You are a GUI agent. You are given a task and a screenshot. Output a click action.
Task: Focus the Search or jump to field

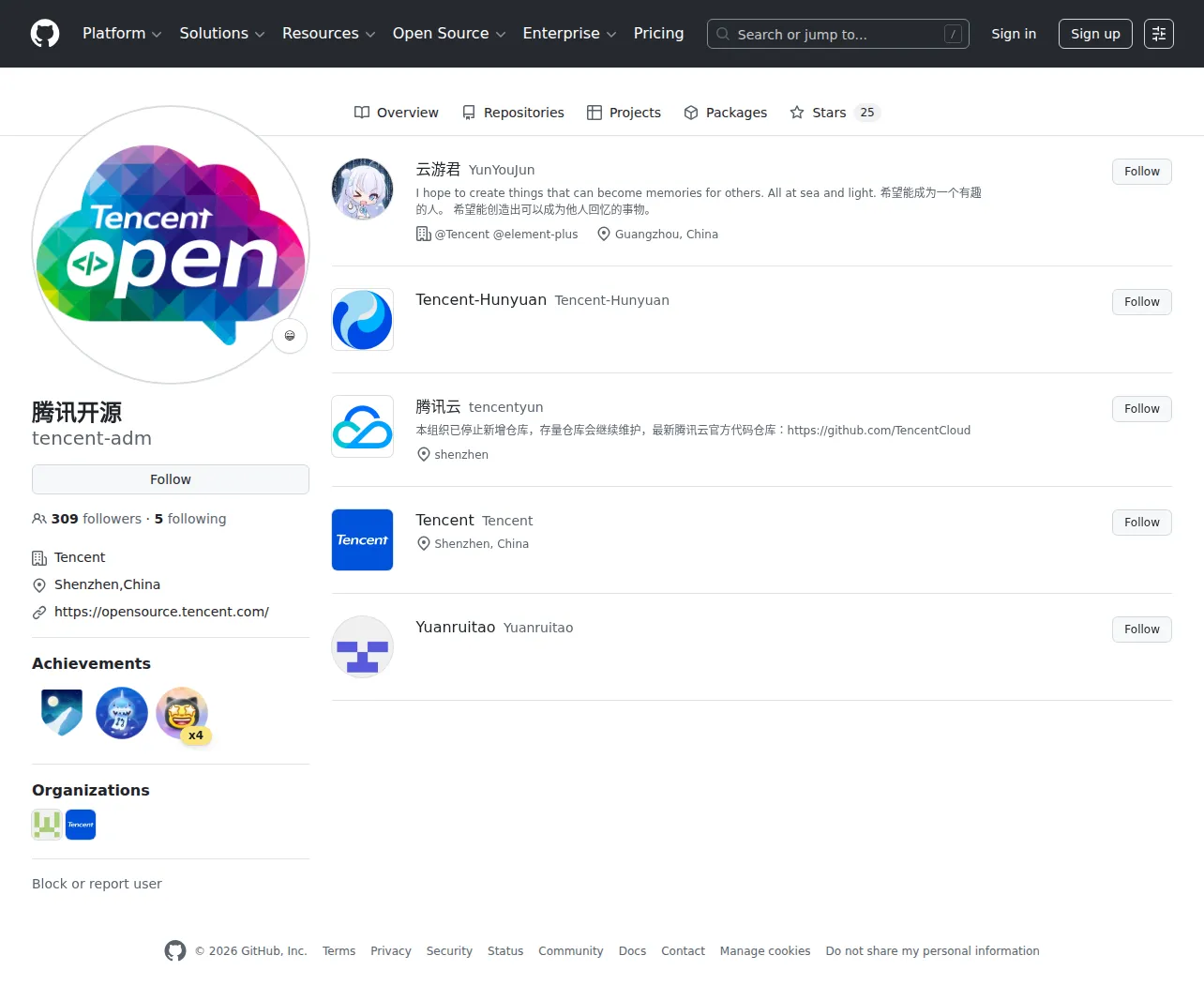838,34
